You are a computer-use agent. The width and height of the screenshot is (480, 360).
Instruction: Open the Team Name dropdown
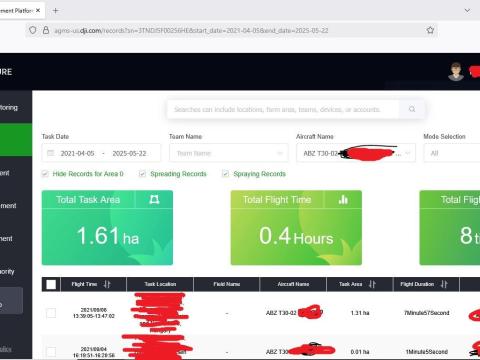coord(229,153)
